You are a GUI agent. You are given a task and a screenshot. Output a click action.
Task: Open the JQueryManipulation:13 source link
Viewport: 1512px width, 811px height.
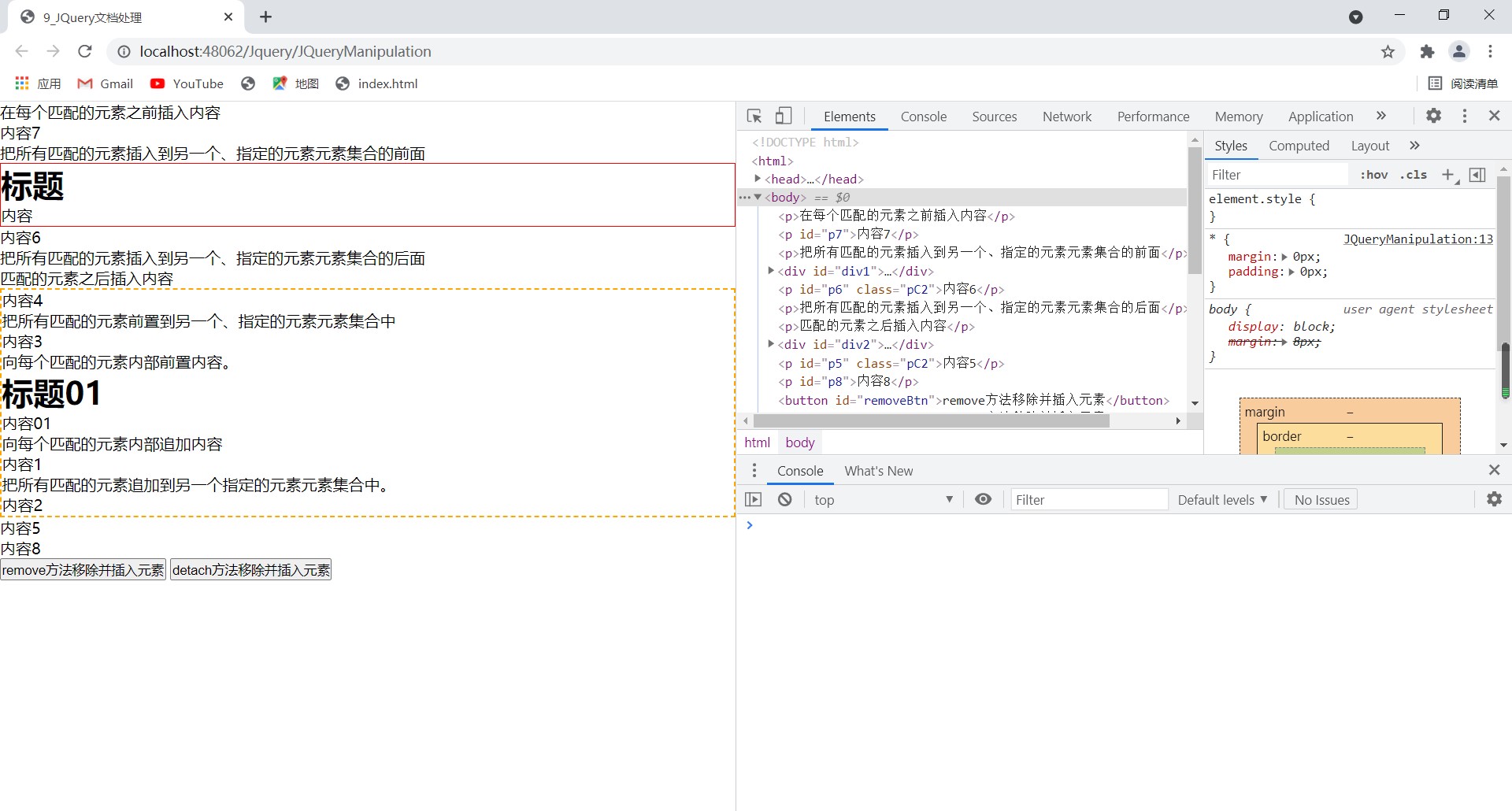pyautogui.click(x=1417, y=239)
